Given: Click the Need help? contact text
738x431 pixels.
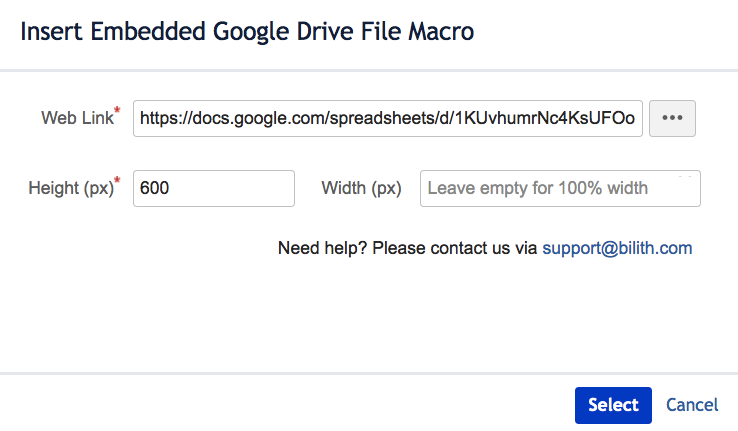Looking at the screenshot, I should coord(407,248).
